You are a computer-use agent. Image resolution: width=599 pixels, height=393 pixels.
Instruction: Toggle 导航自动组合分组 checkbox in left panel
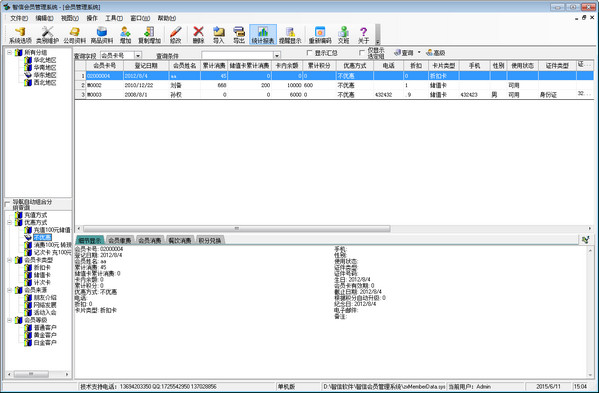coord(7,205)
